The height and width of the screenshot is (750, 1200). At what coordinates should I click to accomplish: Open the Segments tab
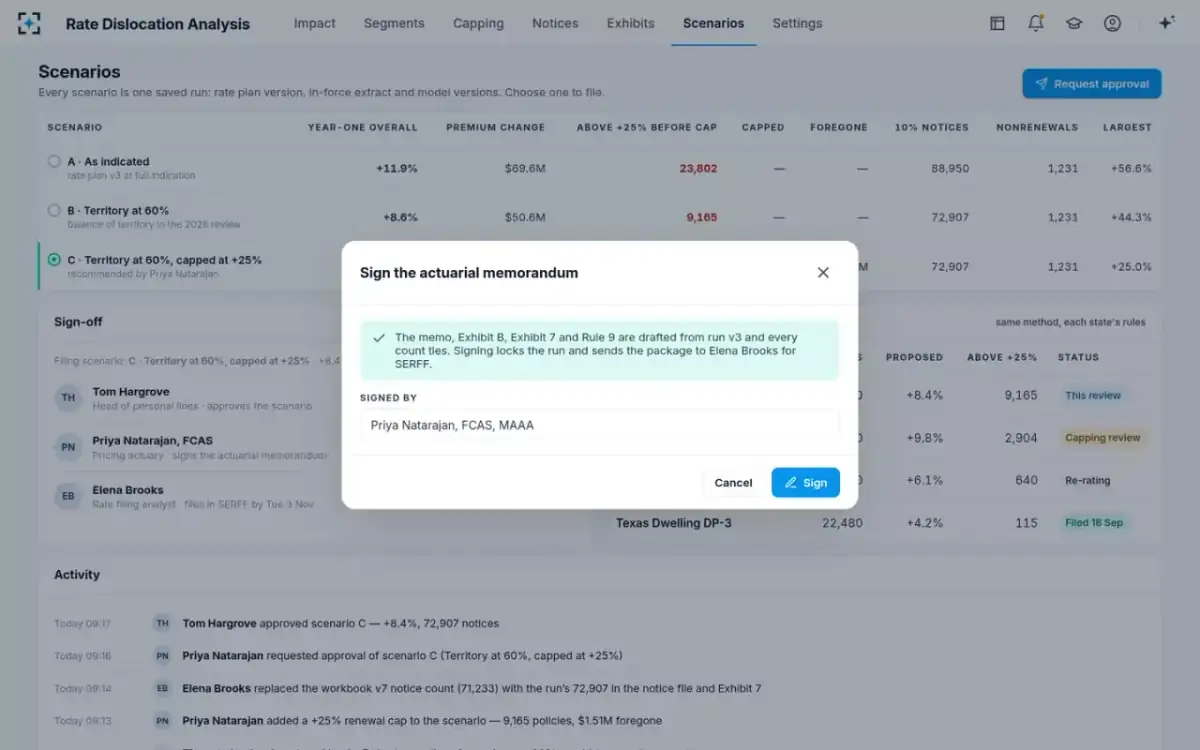[x=394, y=23]
